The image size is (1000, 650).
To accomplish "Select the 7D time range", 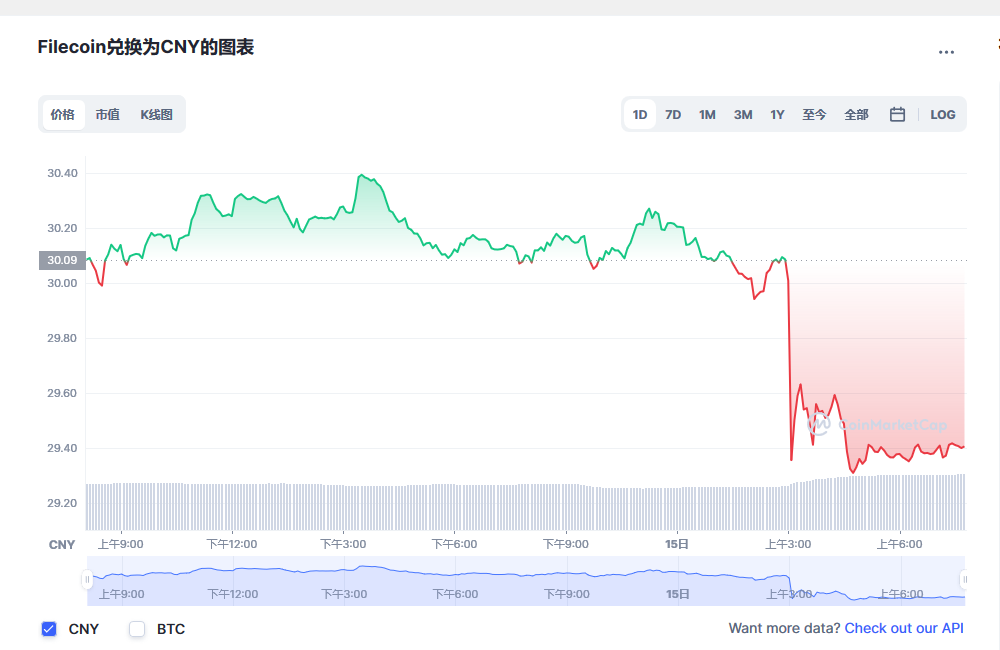I will pyautogui.click(x=673, y=115).
